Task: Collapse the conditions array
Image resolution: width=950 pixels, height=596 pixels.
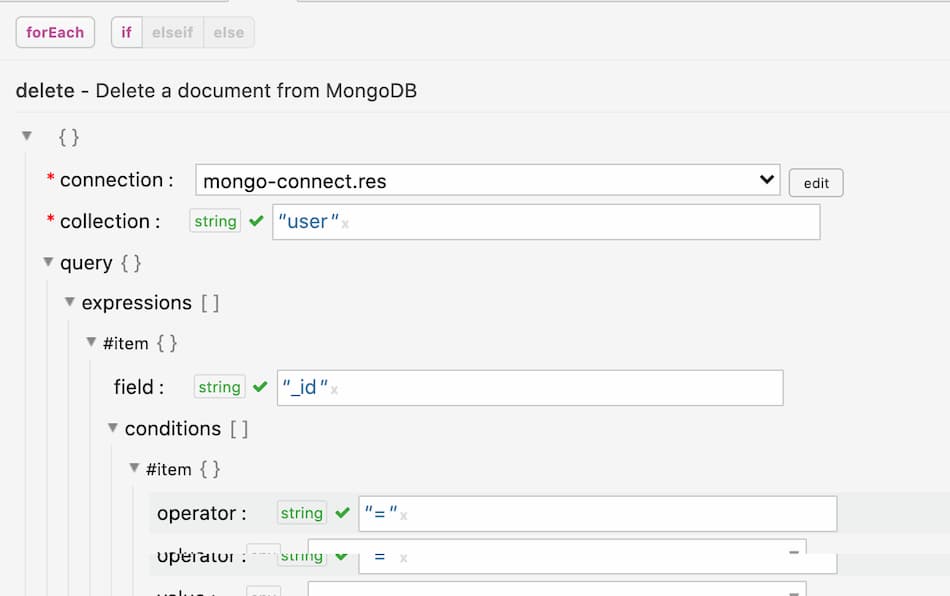Action: [113, 428]
